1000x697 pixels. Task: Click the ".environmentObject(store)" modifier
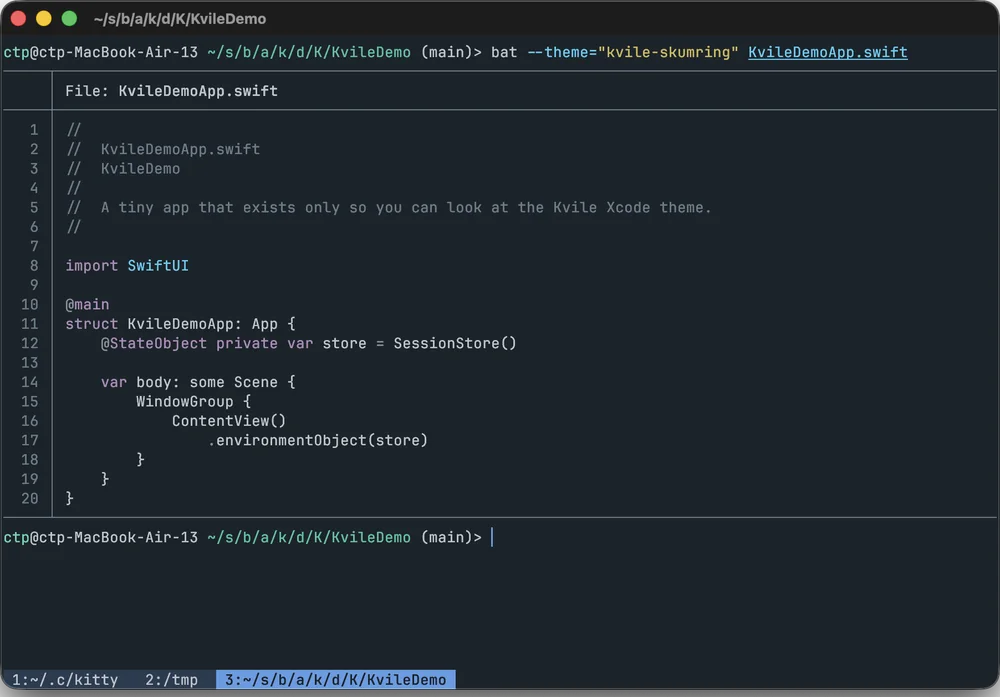pyautogui.click(x=318, y=441)
